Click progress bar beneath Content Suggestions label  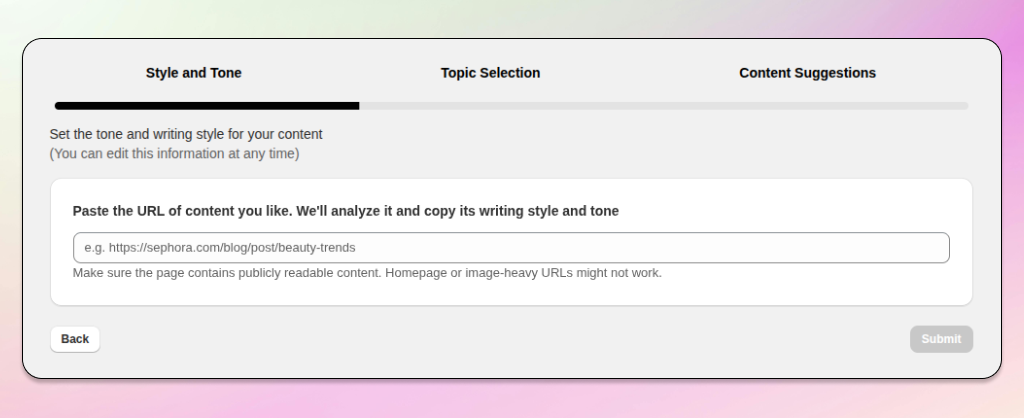(807, 105)
